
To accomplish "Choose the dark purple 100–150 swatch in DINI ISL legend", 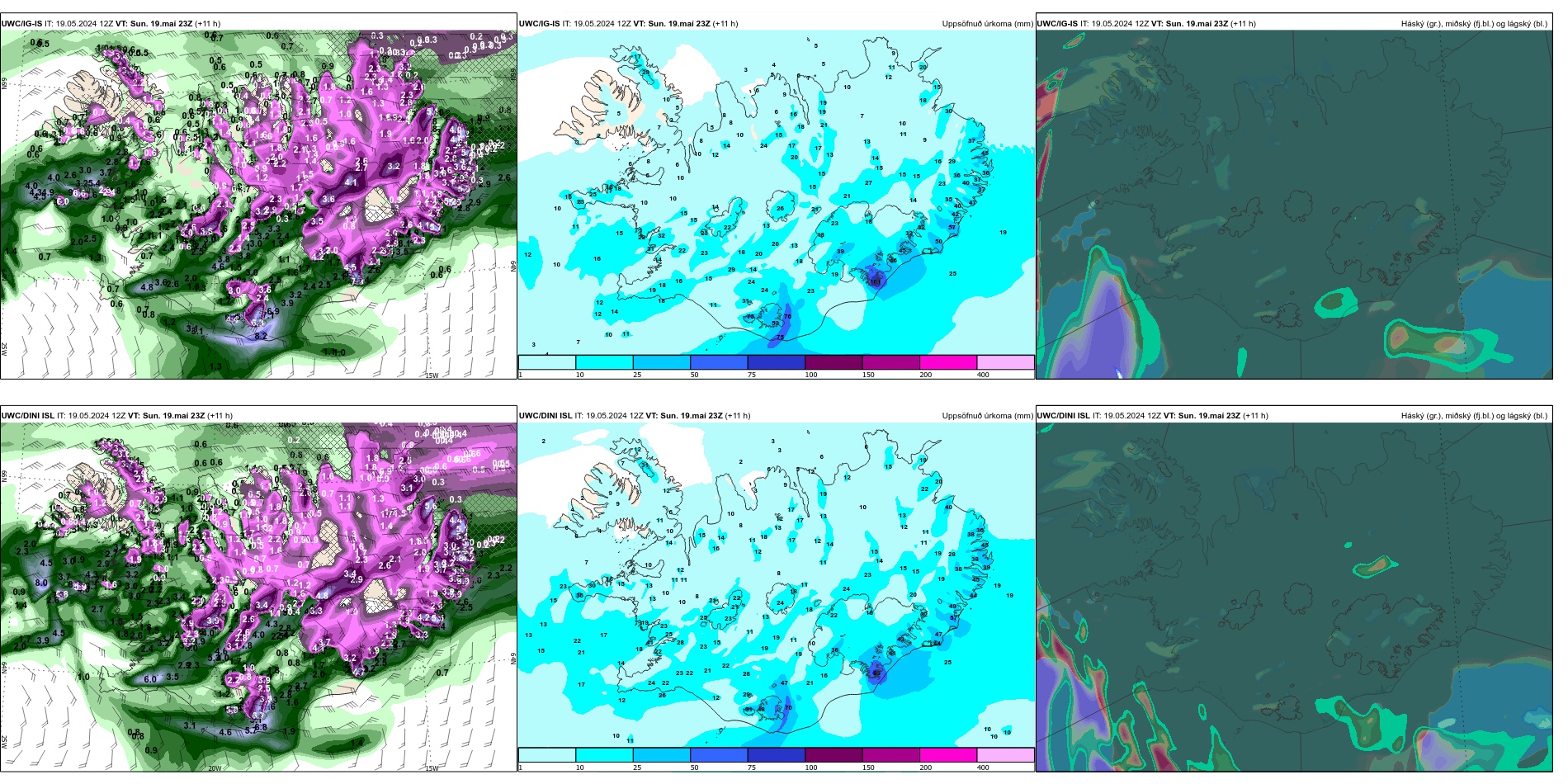I will click(834, 755).
